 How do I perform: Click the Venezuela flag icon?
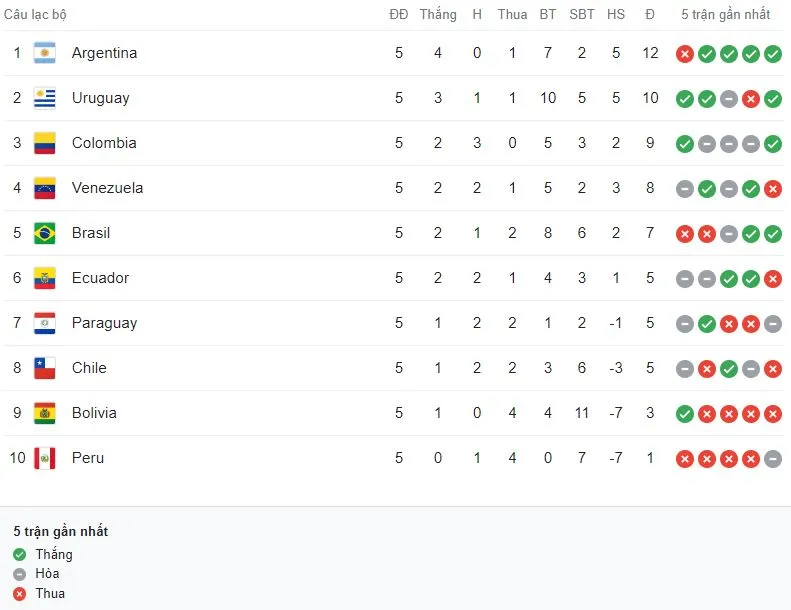pyautogui.click(x=44, y=188)
